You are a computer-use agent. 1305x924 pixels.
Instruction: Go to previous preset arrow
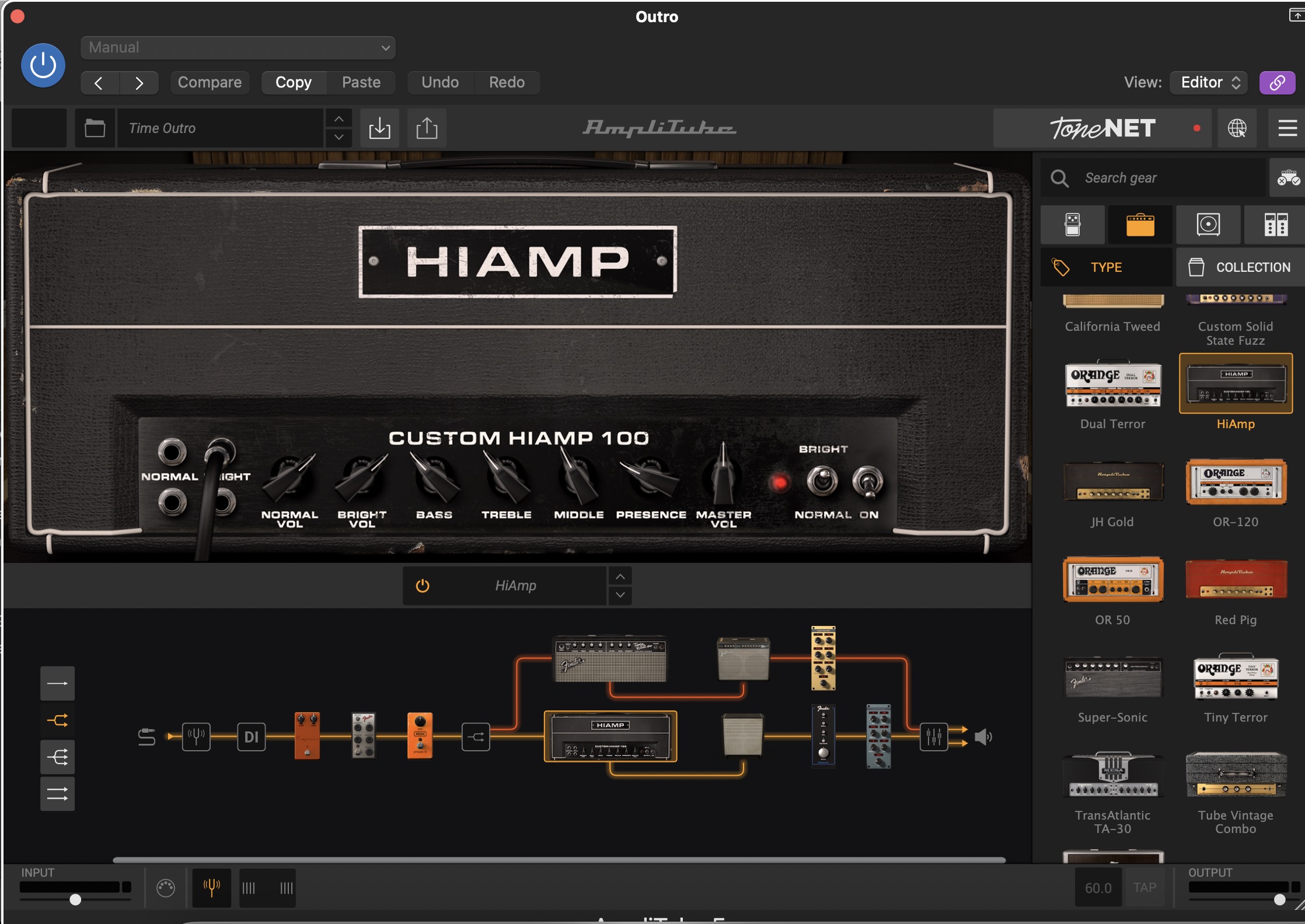tap(99, 83)
